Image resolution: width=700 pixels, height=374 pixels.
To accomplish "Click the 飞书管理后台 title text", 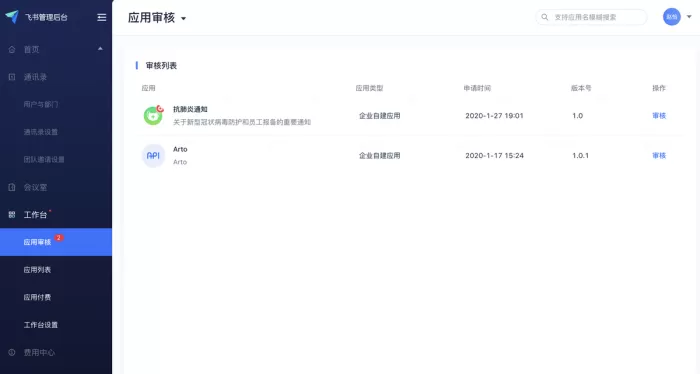I will [46, 17].
